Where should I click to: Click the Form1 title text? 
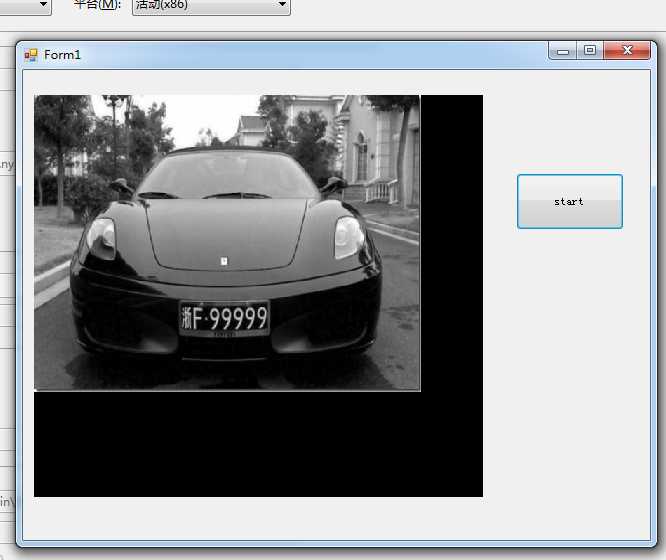(62, 55)
